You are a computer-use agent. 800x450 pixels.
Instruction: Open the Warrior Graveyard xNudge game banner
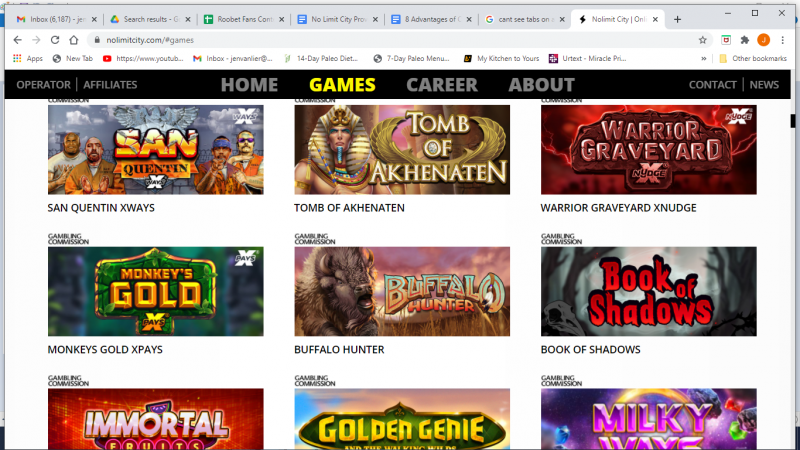click(x=648, y=149)
